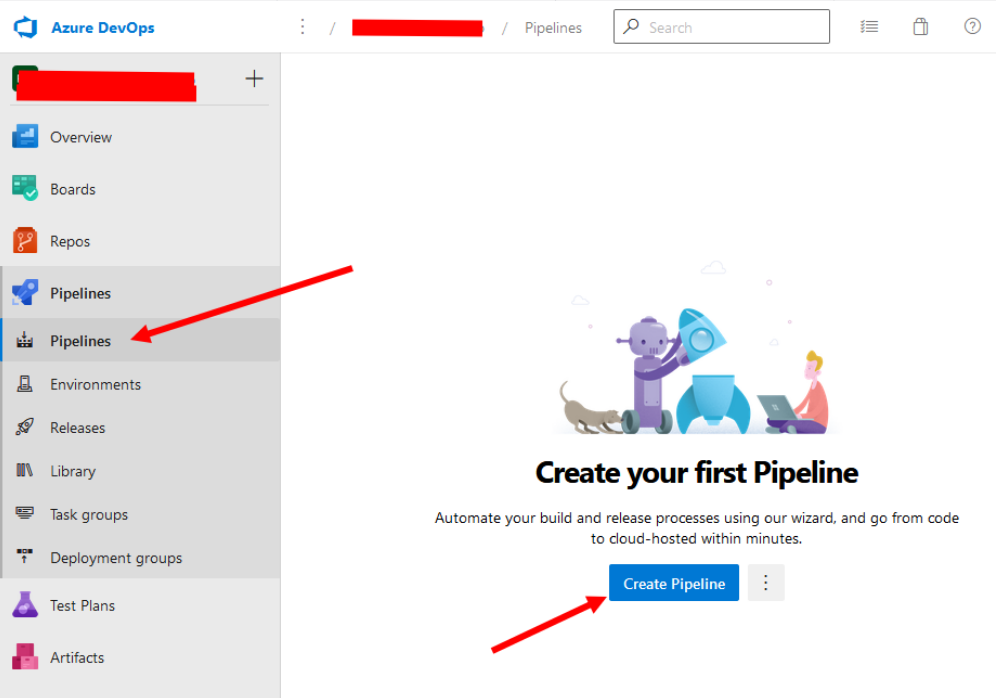The width and height of the screenshot is (996, 698).
Task: Go to Environments in sidebar
Action: [x=140, y=384]
